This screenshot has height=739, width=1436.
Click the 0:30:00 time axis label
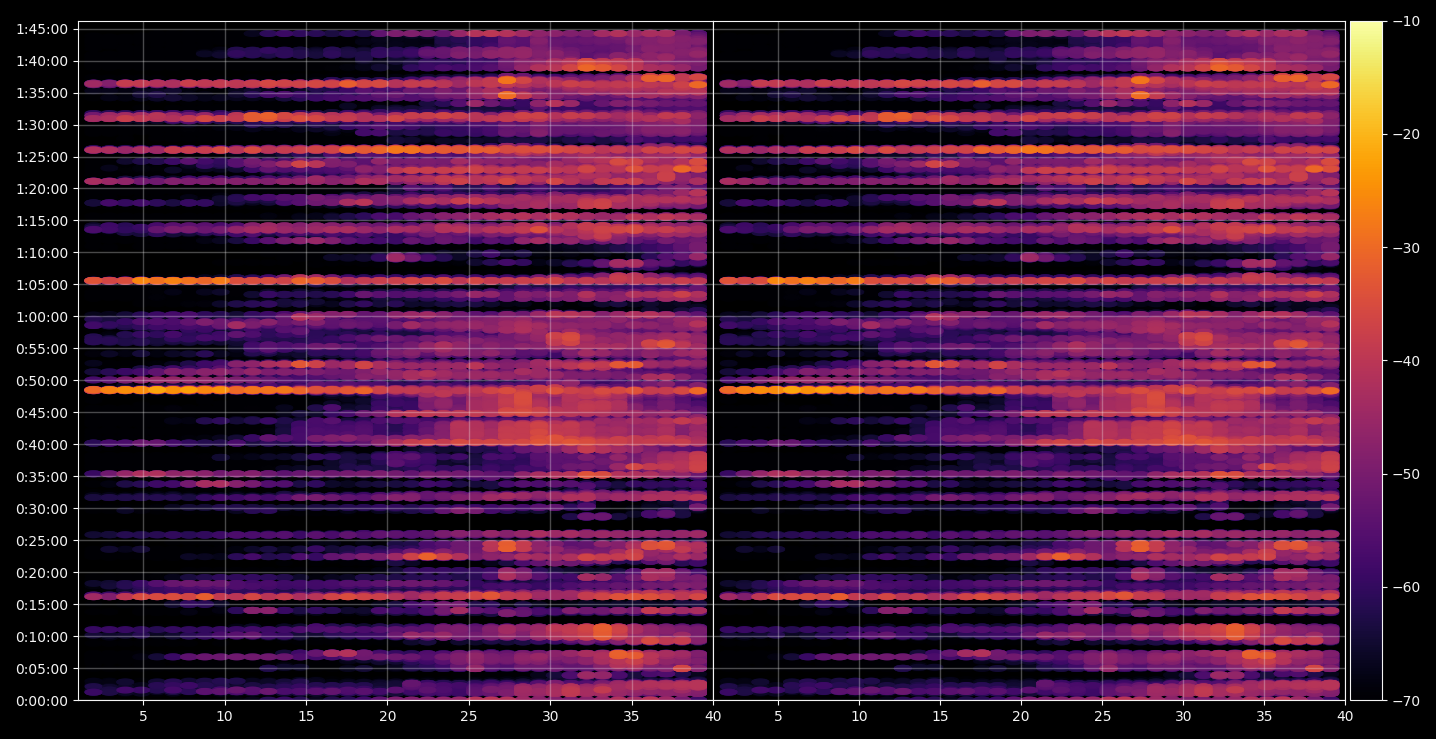42,509
